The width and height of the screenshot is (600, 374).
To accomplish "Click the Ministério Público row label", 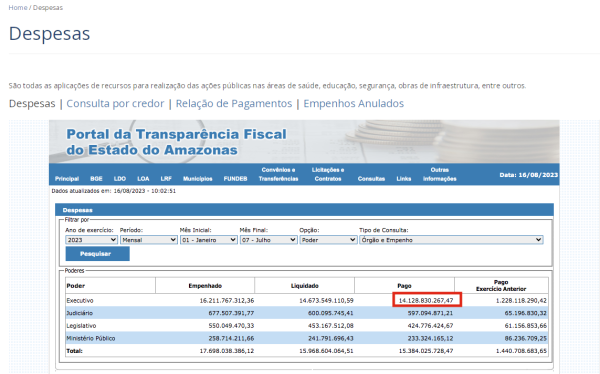I will [x=91, y=338].
